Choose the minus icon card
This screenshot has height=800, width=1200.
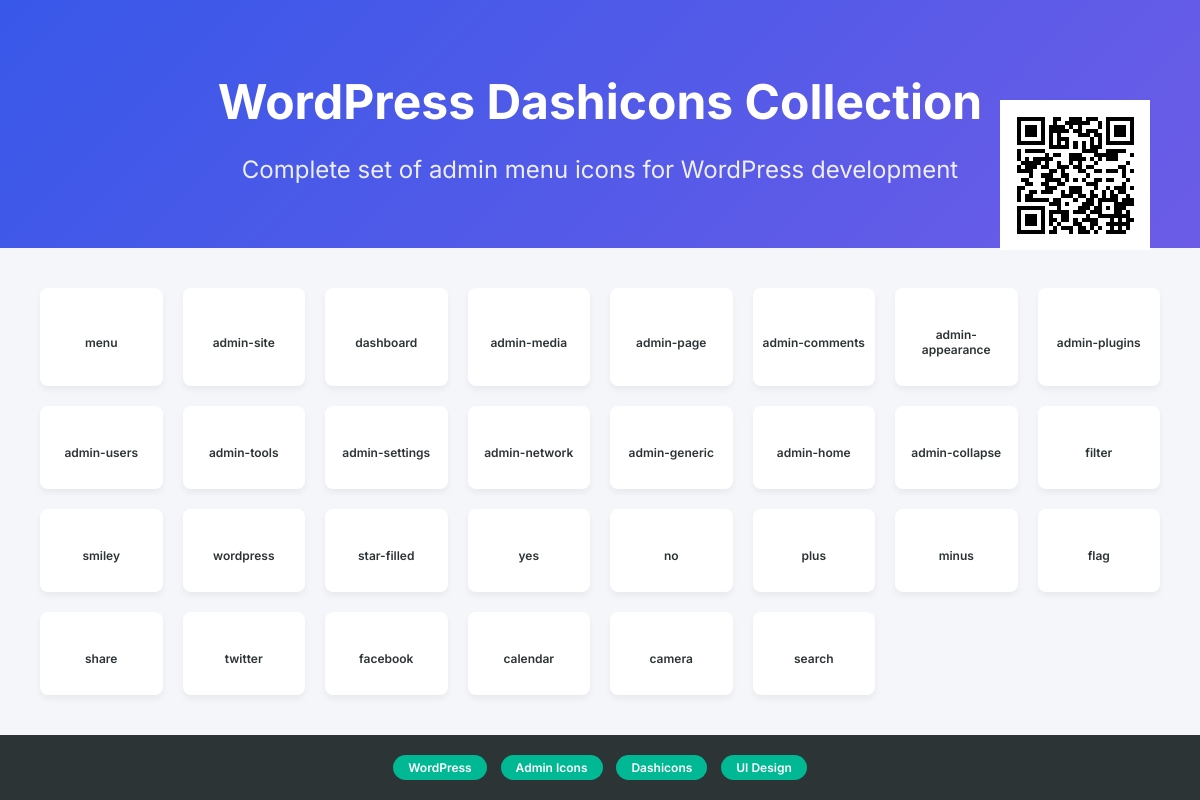click(956, 550)
